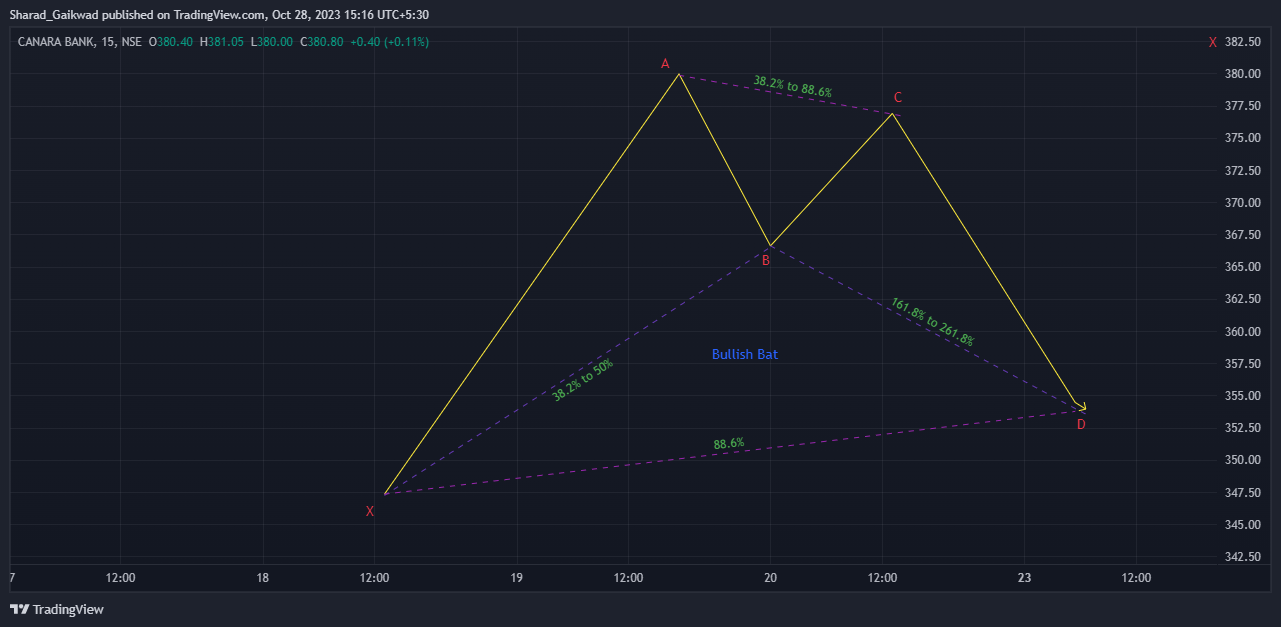Click the date label 18 on time axis
The image size is (1281, 627).
tap(262, 577)
